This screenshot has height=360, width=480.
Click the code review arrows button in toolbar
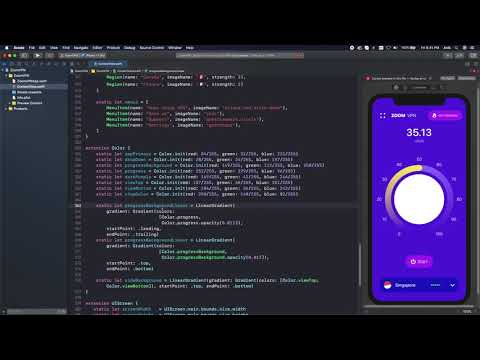click(459, 55)
